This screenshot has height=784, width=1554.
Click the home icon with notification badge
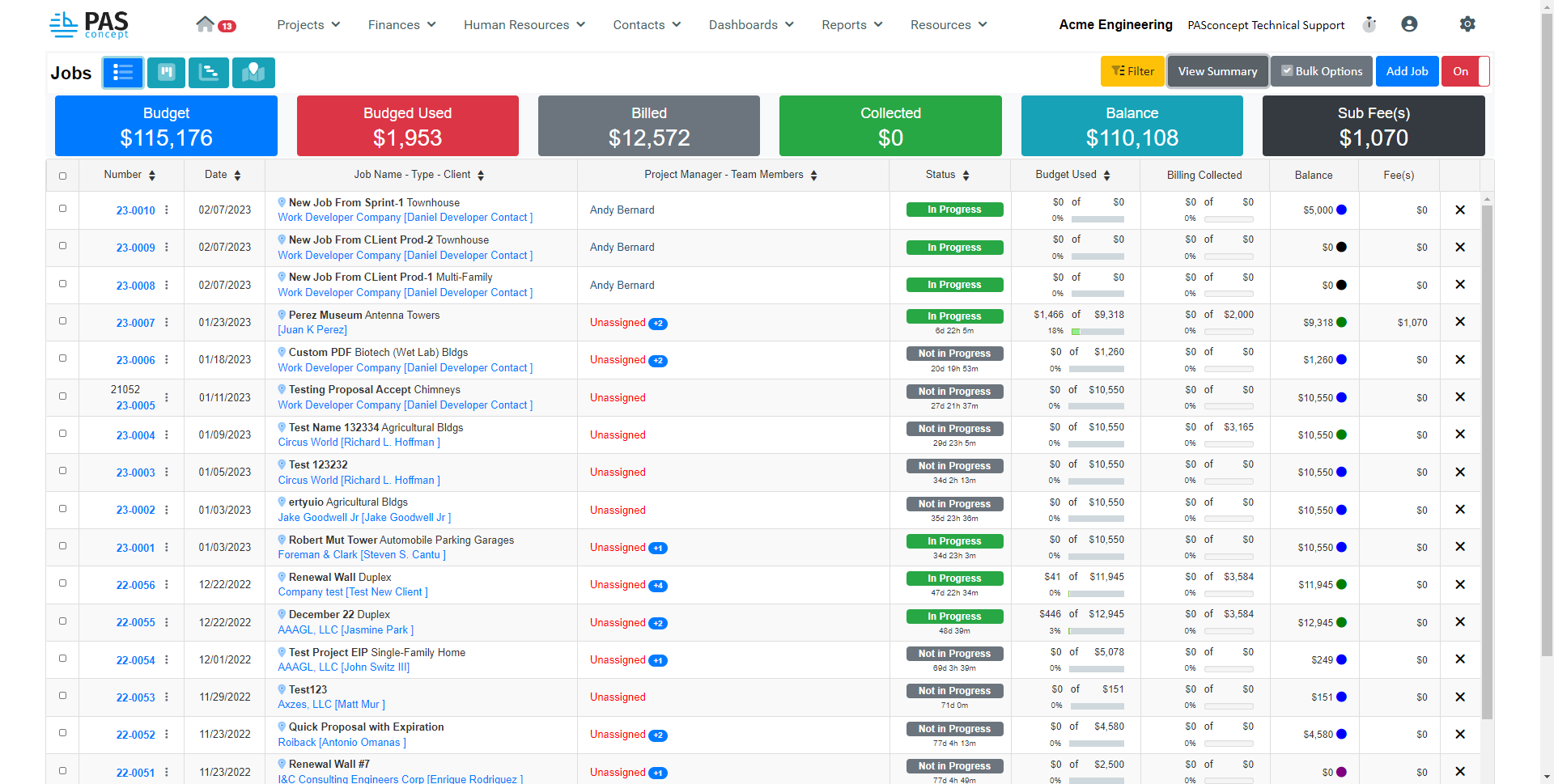click(206, 24)
